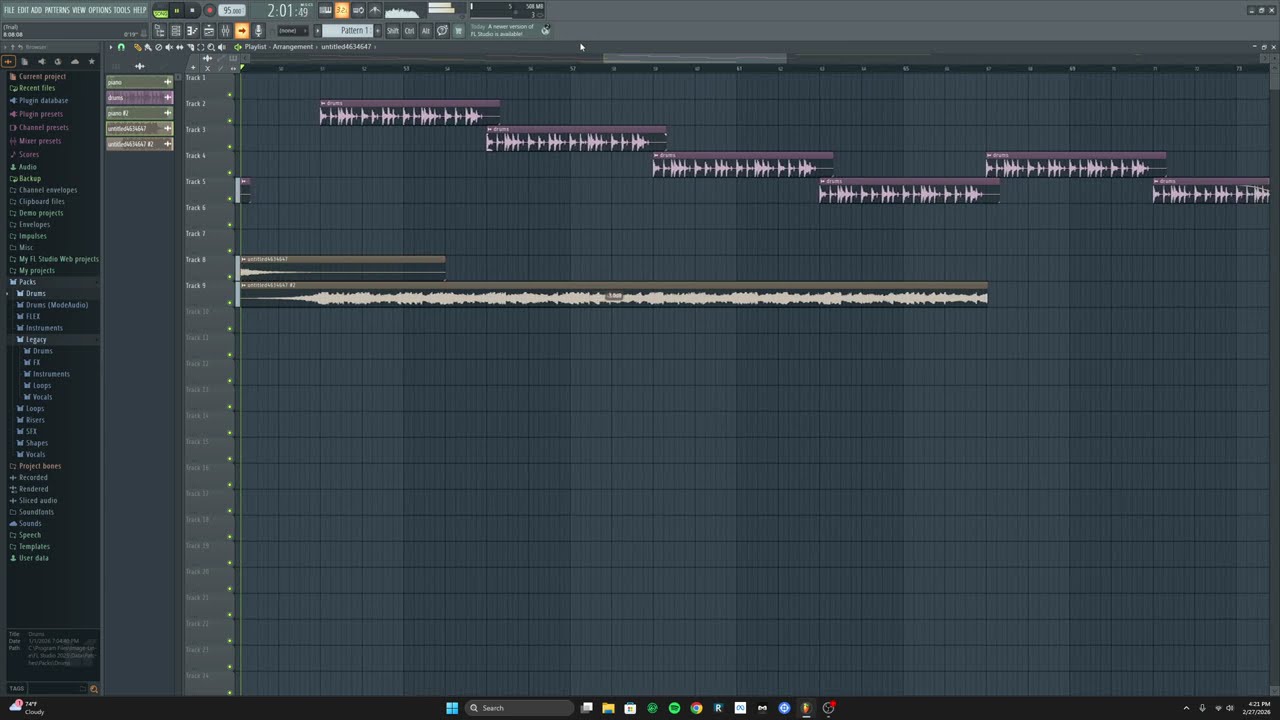Select the 'drums' clip in picker

coord(139,97)
